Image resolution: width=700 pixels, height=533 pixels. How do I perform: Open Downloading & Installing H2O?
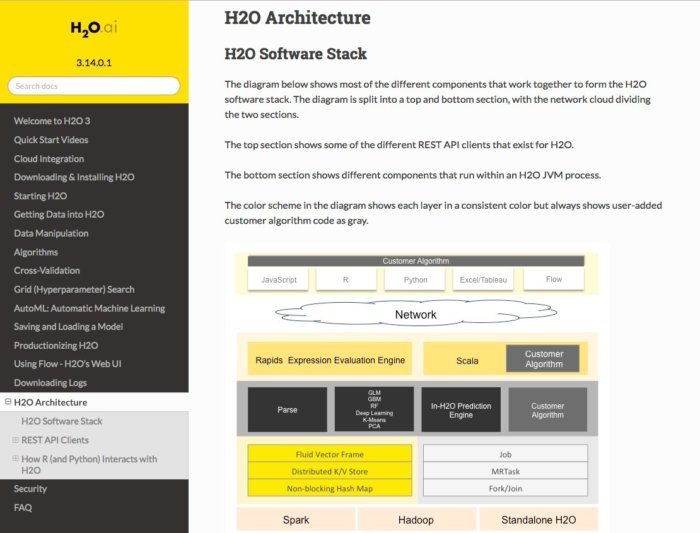tap(74, 177)
